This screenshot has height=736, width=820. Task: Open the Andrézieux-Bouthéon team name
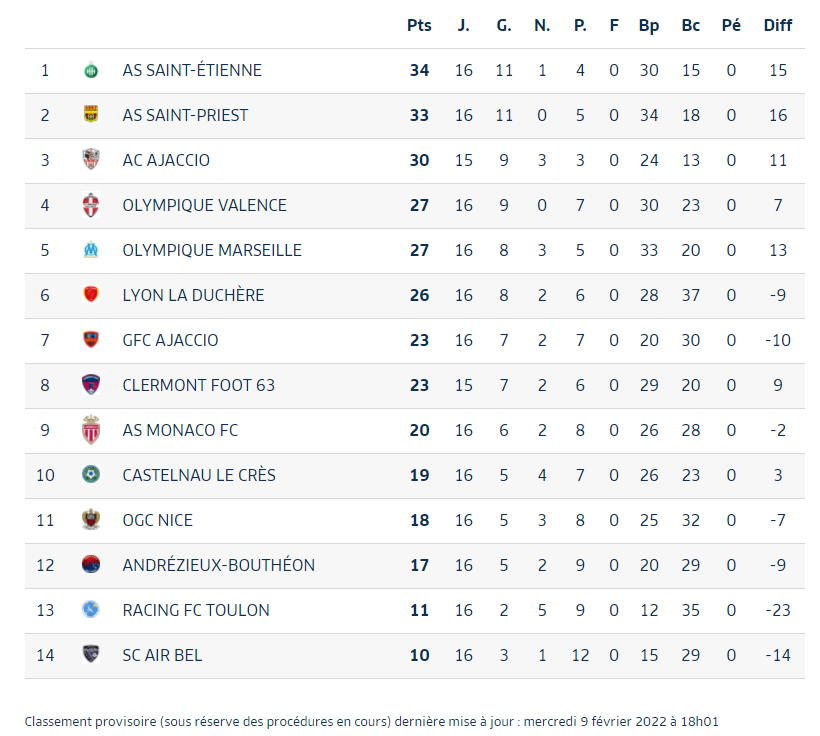pyautogui.click(x=218, y=565)
